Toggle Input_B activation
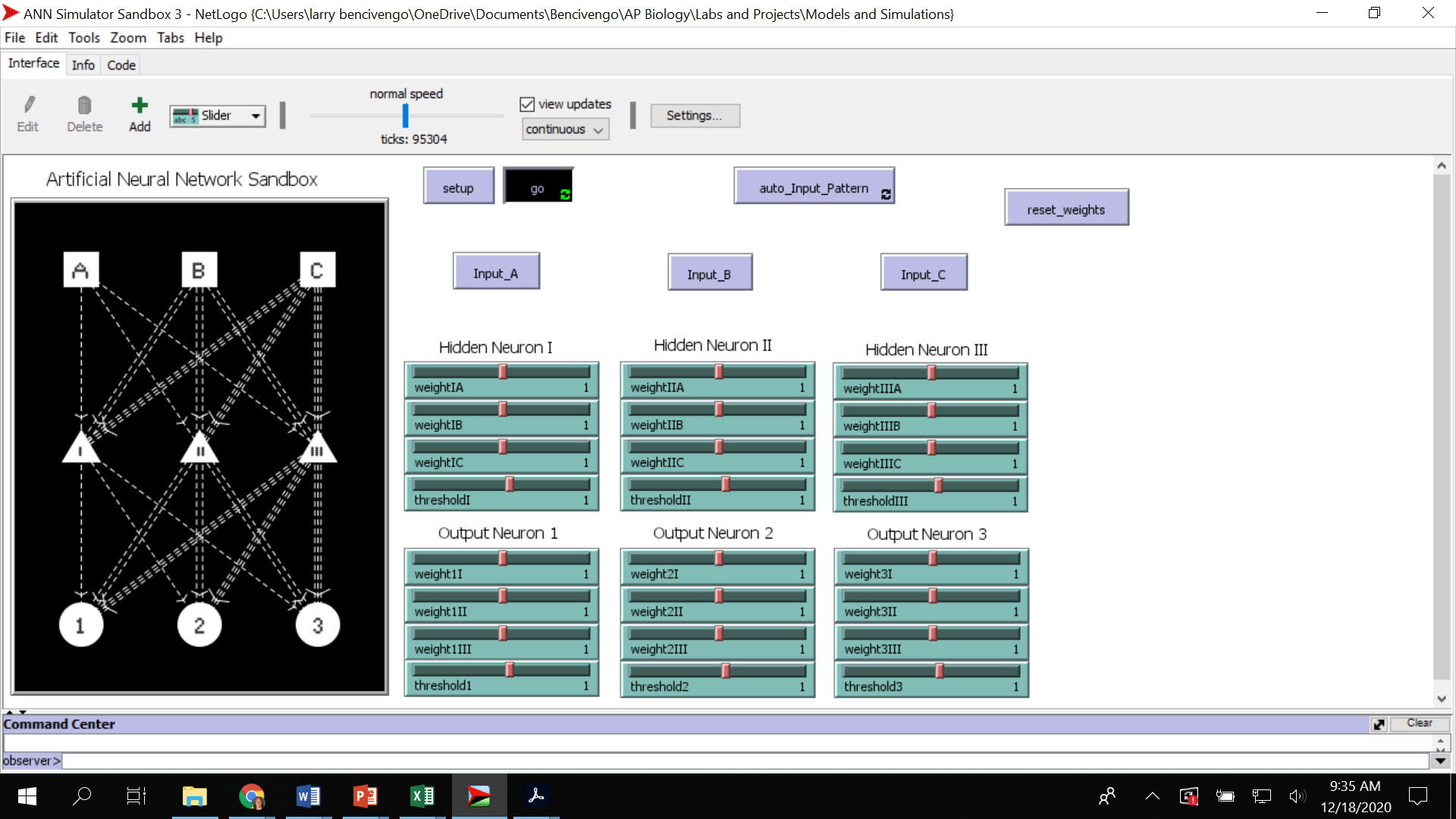Screen dimensions: 1456x819 click(x=709, y=273)
